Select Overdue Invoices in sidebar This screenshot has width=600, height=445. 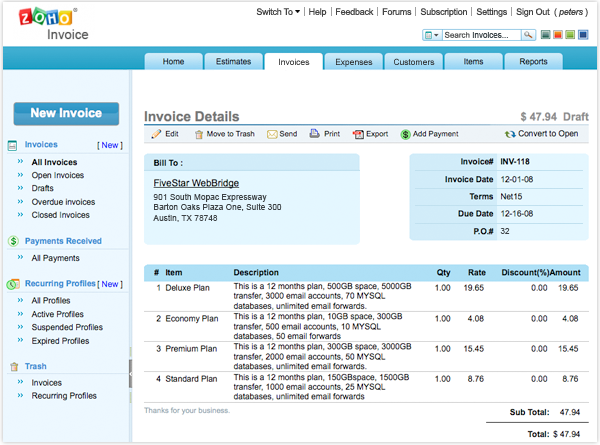[x=63, y=202]
